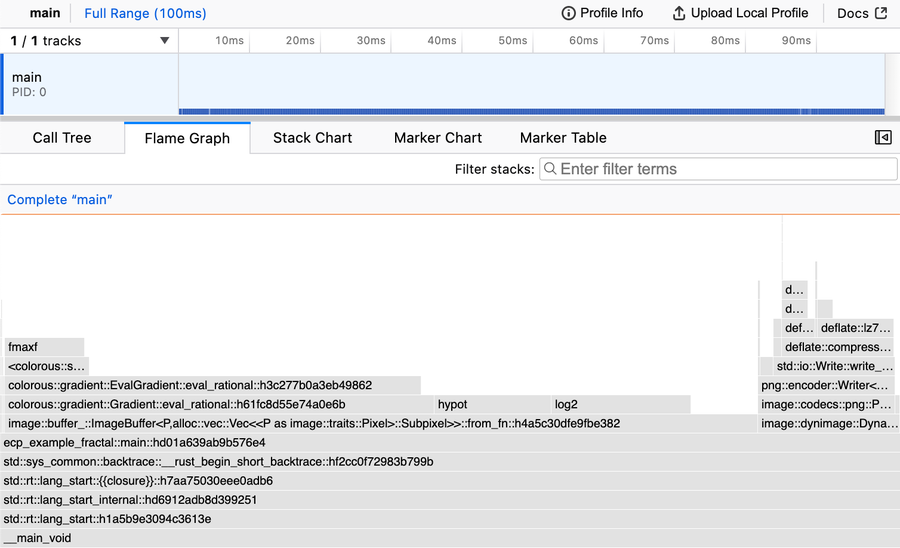900x548 pixels.
Task: Switch to the Stack Chart tab
Action: [312, 138]
